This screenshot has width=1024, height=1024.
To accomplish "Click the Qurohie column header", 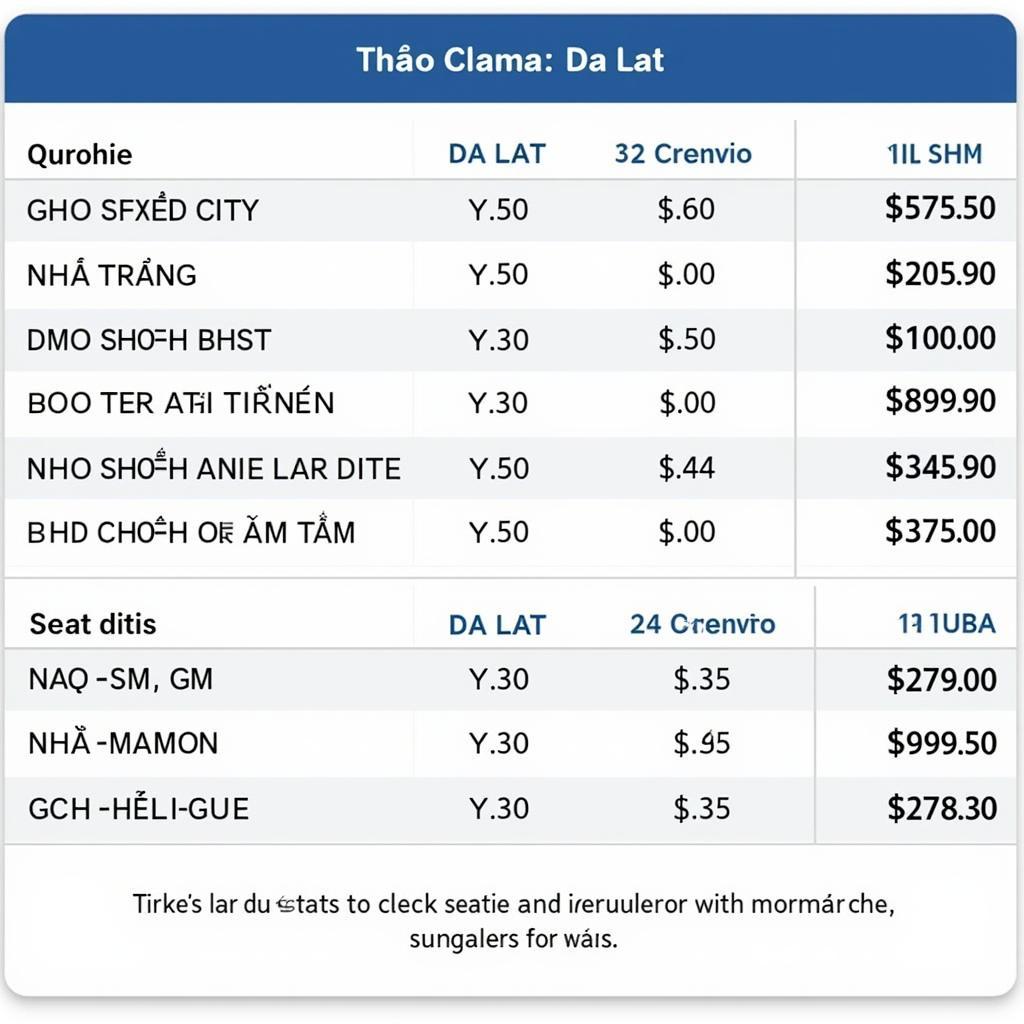I will click(80, 155).
